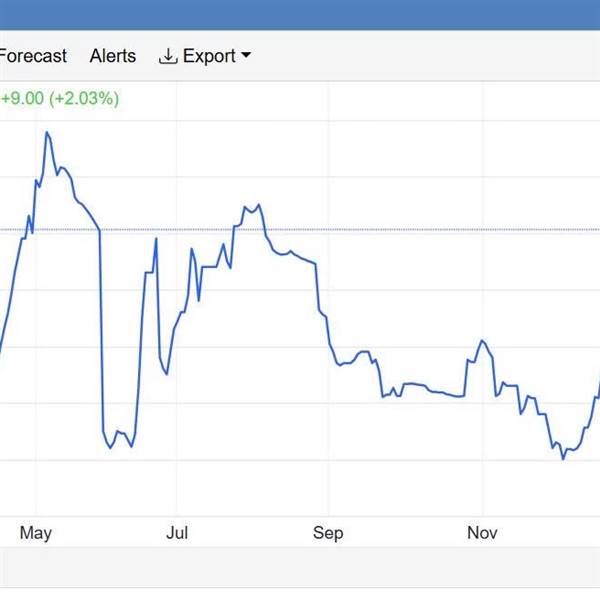
Task: Click the line's flat section in October
Action: [x=440, y=394]
